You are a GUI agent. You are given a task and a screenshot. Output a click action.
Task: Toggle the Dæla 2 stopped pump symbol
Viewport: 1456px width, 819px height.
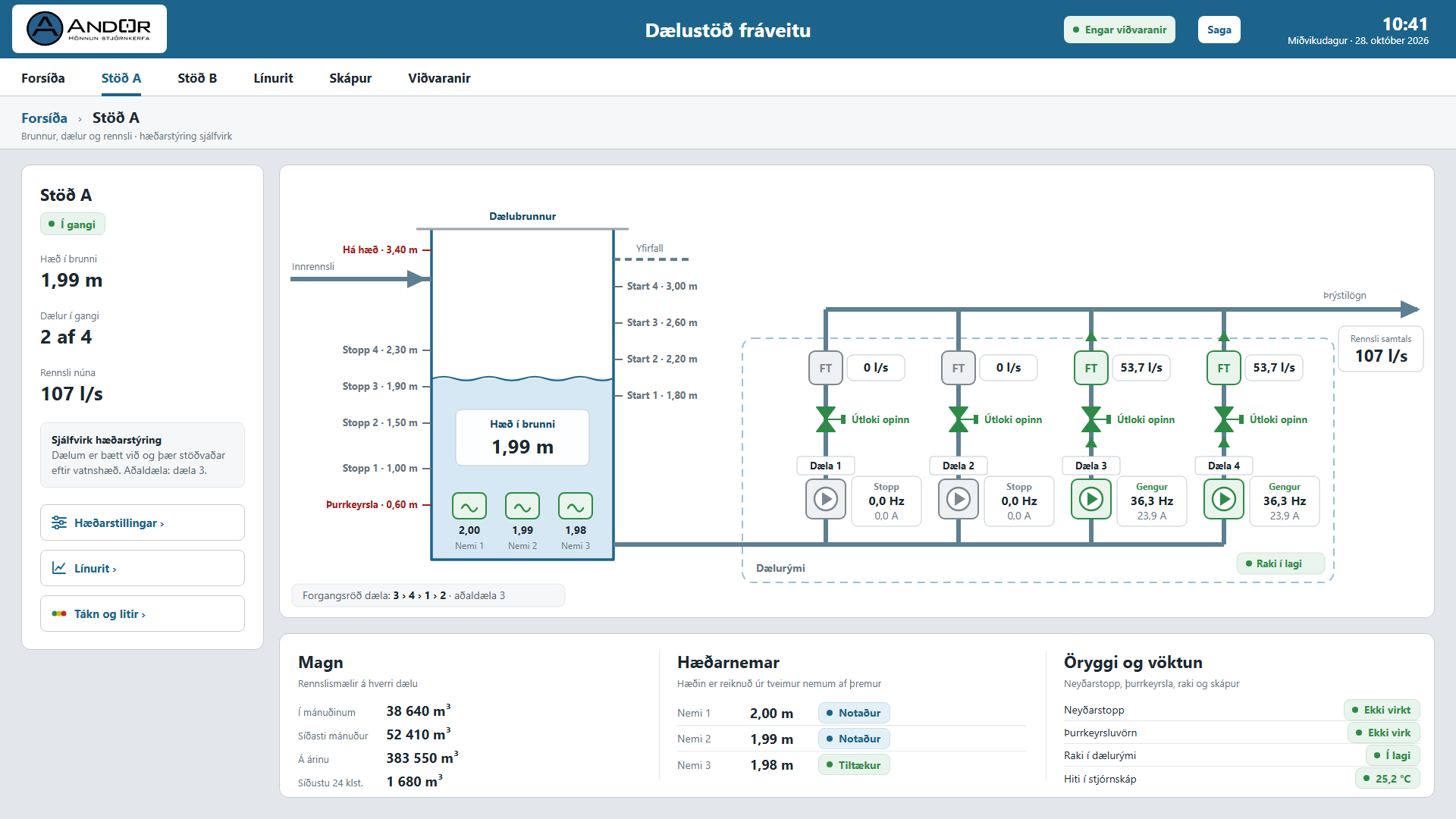click(958, 499)
